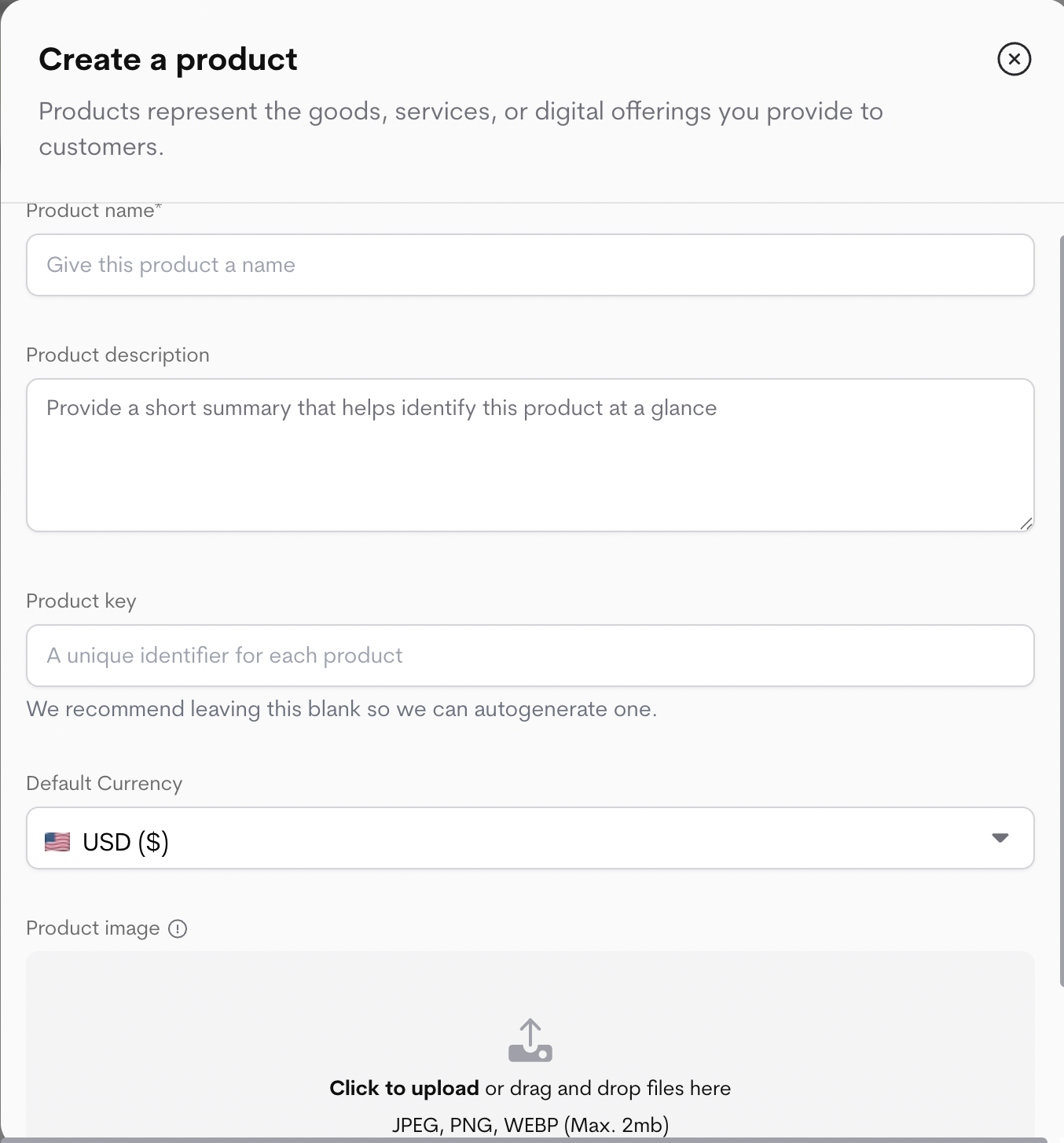Click the textarea resize handle
Viewport: 1064px width, 1143px height.
[1025, 523]
